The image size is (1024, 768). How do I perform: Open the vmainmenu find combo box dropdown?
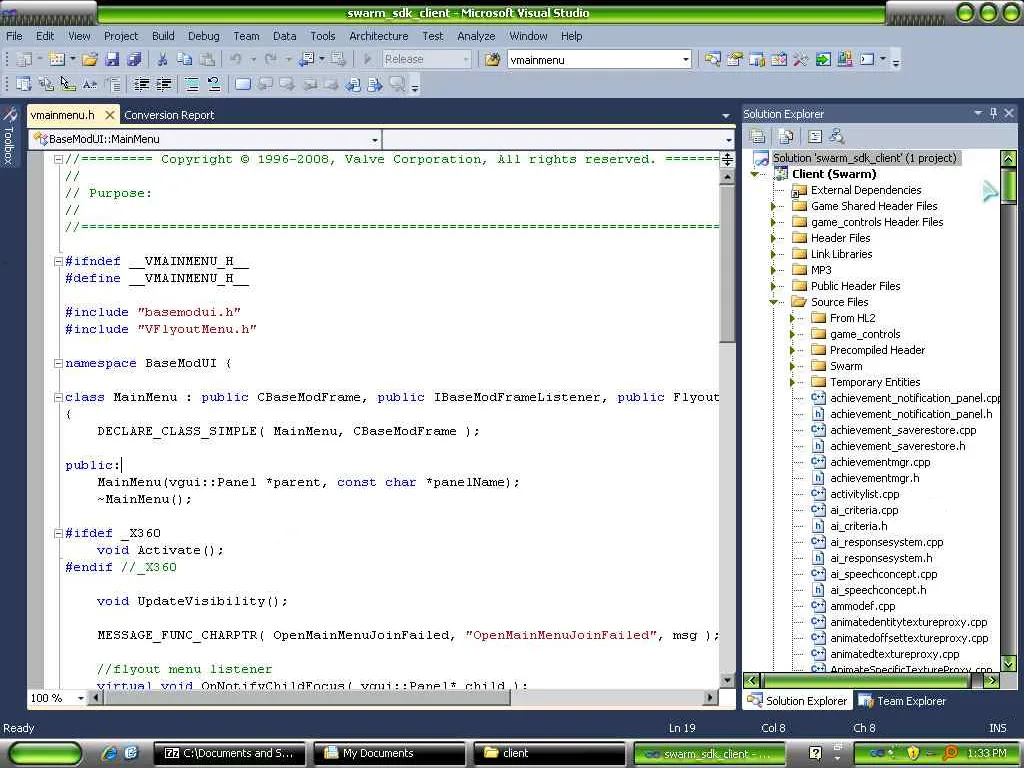pyautogui.click(x=685, y=59)
